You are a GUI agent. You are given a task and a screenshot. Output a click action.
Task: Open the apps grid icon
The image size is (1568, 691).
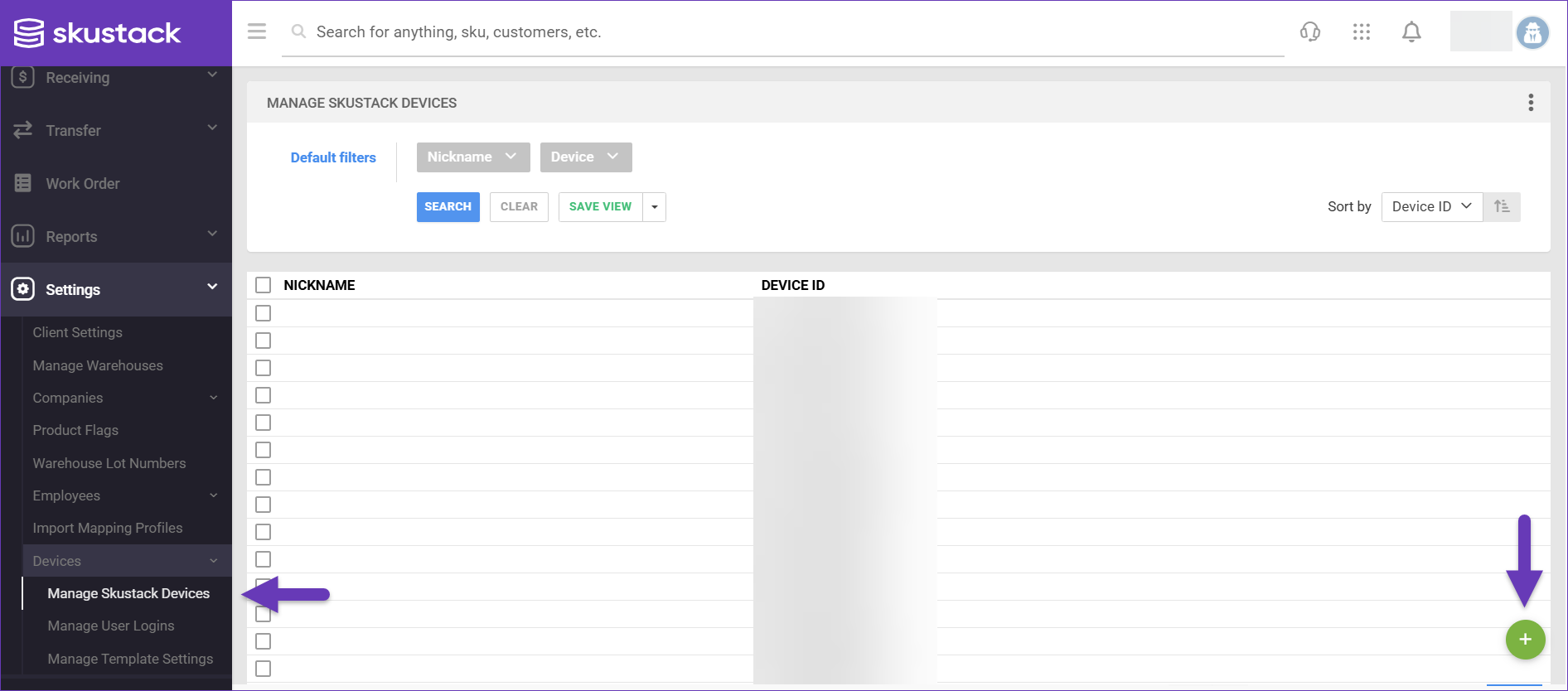point(1362,31)
